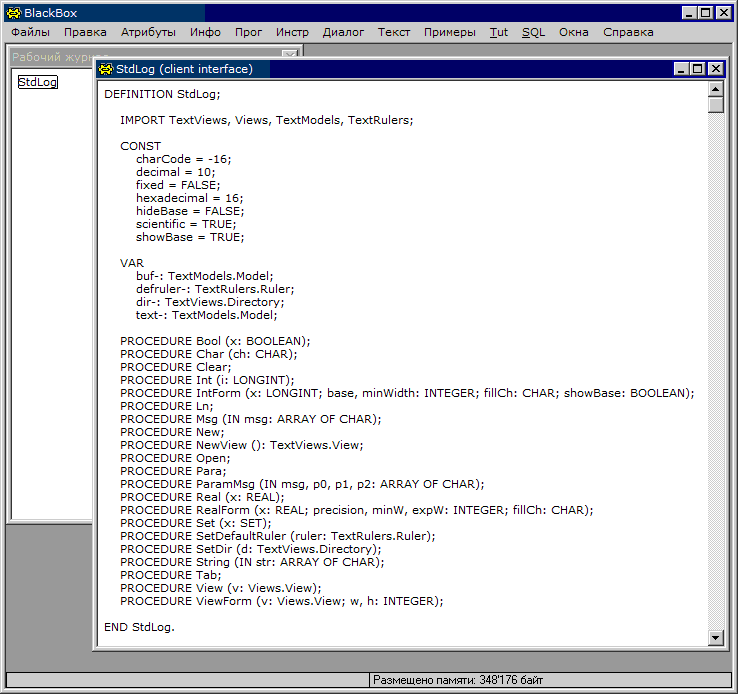Open the Tut menu
Viewport: 738px width, 694px height.
pos(498,32)
